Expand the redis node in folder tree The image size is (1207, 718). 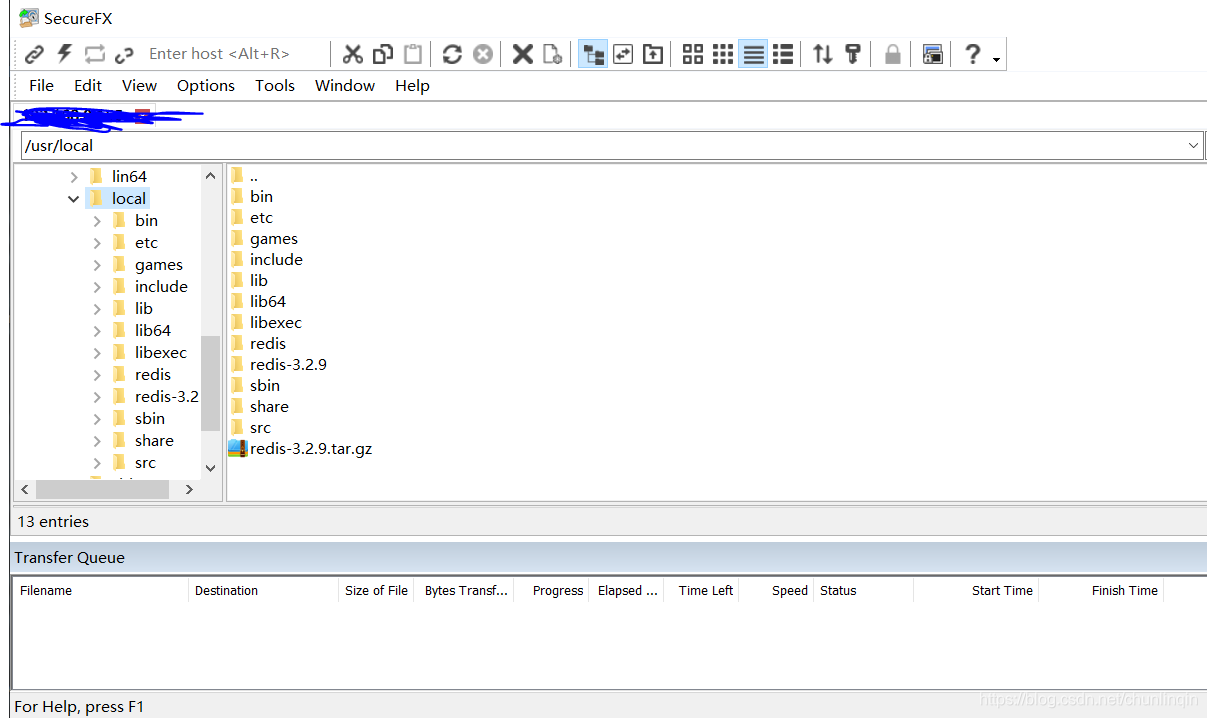pos(97,375)
